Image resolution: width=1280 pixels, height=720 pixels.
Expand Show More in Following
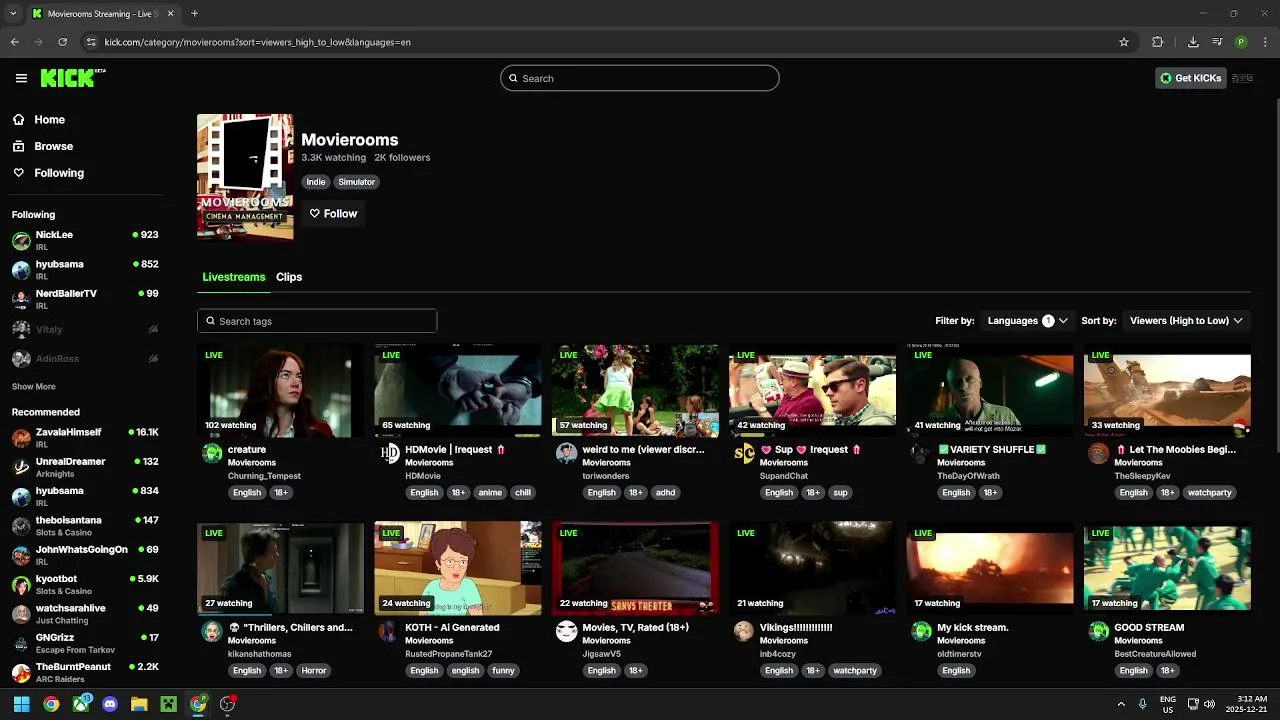[x=34, y=387]
